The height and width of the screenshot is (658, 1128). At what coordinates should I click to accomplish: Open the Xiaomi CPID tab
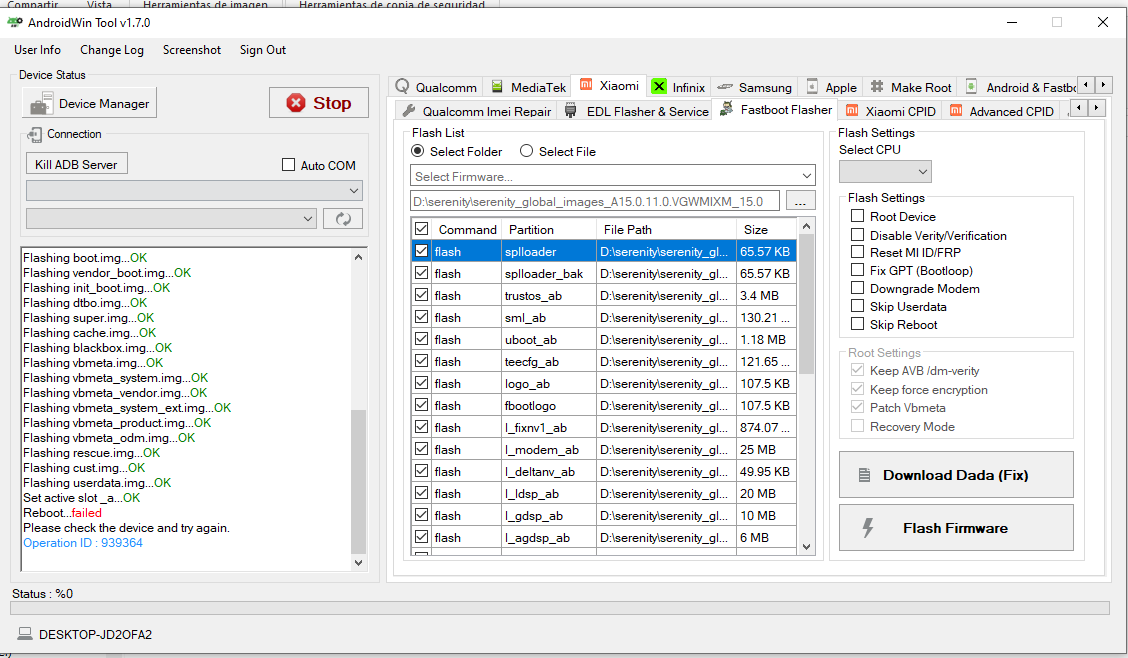click(891, 111)
